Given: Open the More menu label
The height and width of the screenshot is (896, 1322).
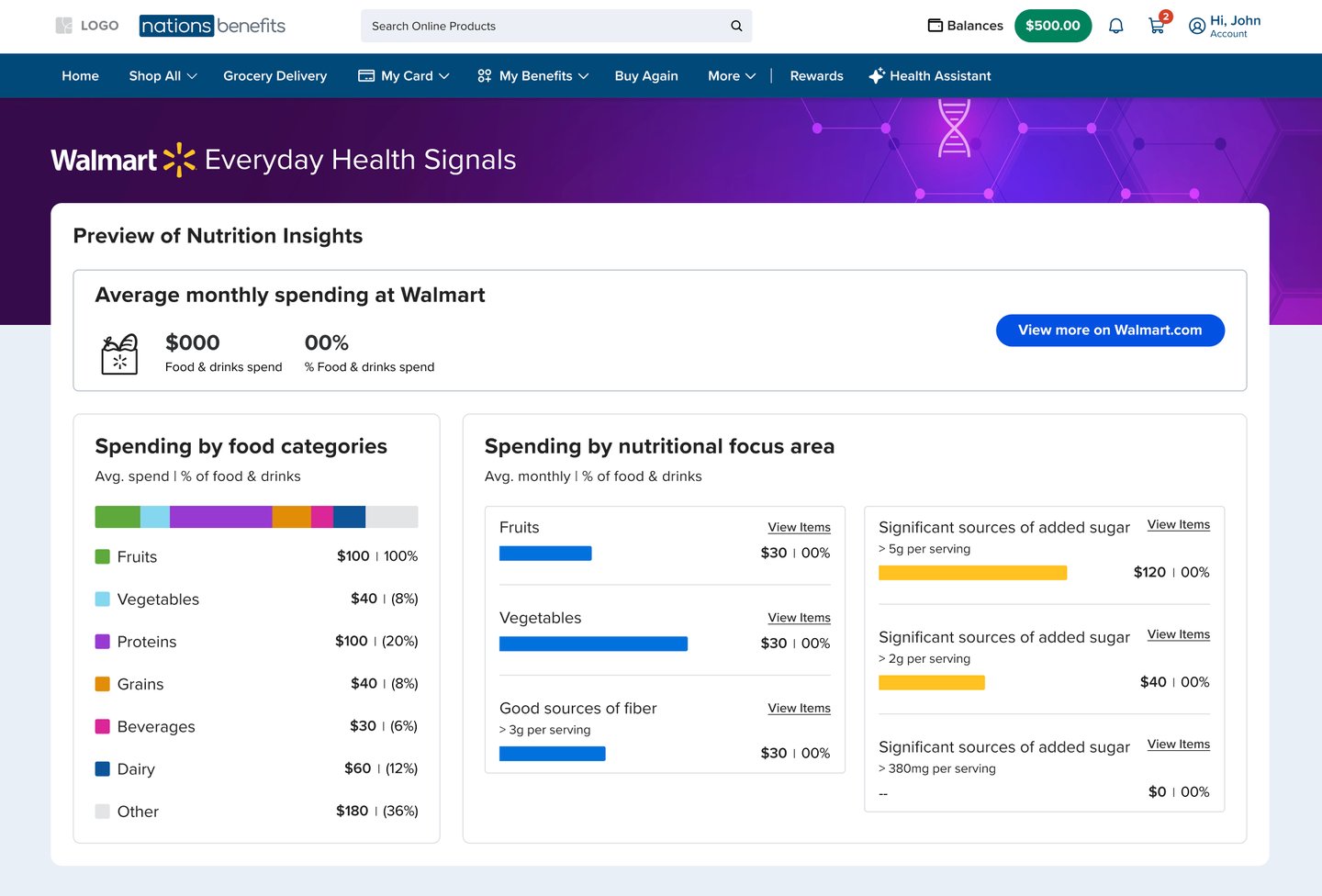Looking at the screenshot, I should 723,76.
